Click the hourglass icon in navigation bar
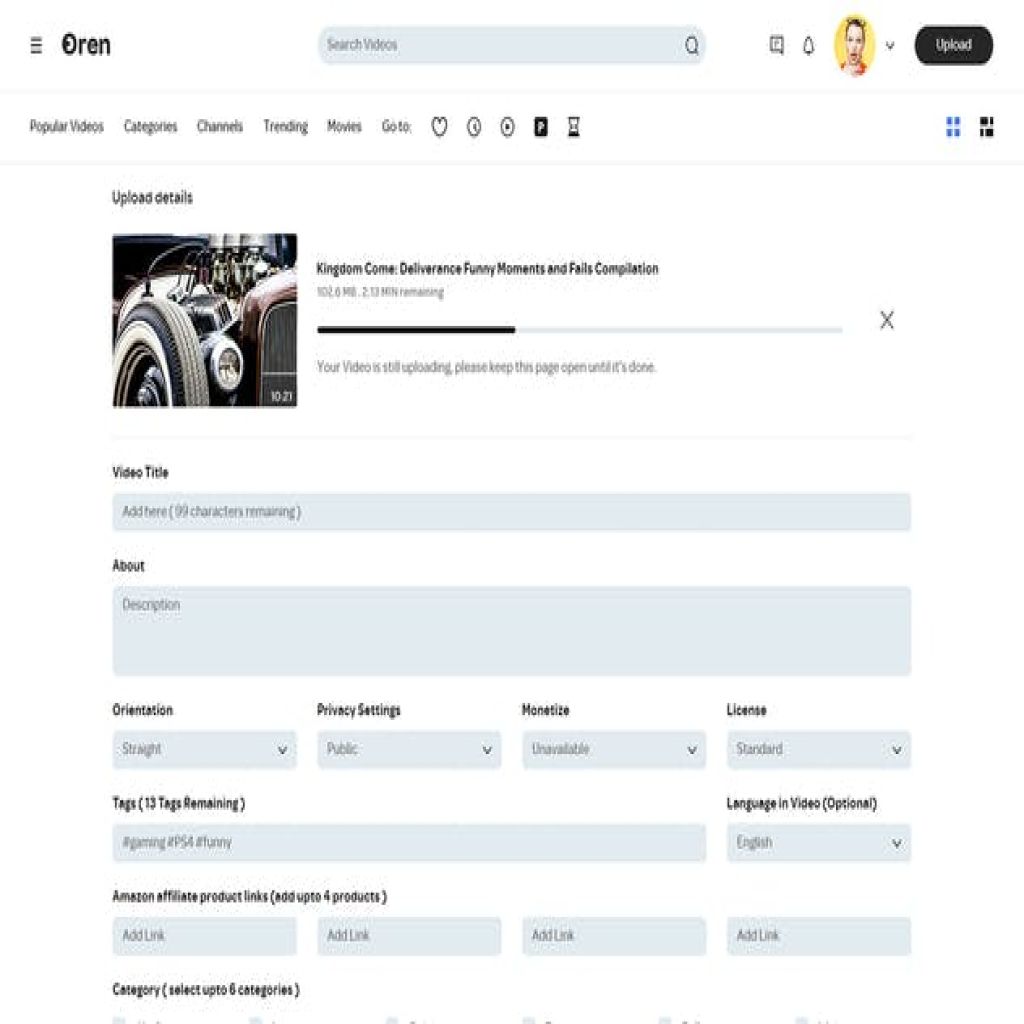1024x1024 pixels. click(574, 127)
